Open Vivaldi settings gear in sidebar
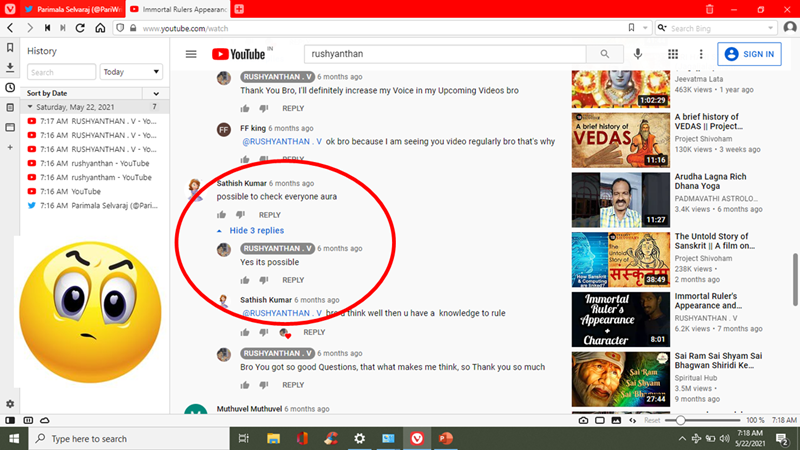This screenshot has height=450, width=800. 10,404
